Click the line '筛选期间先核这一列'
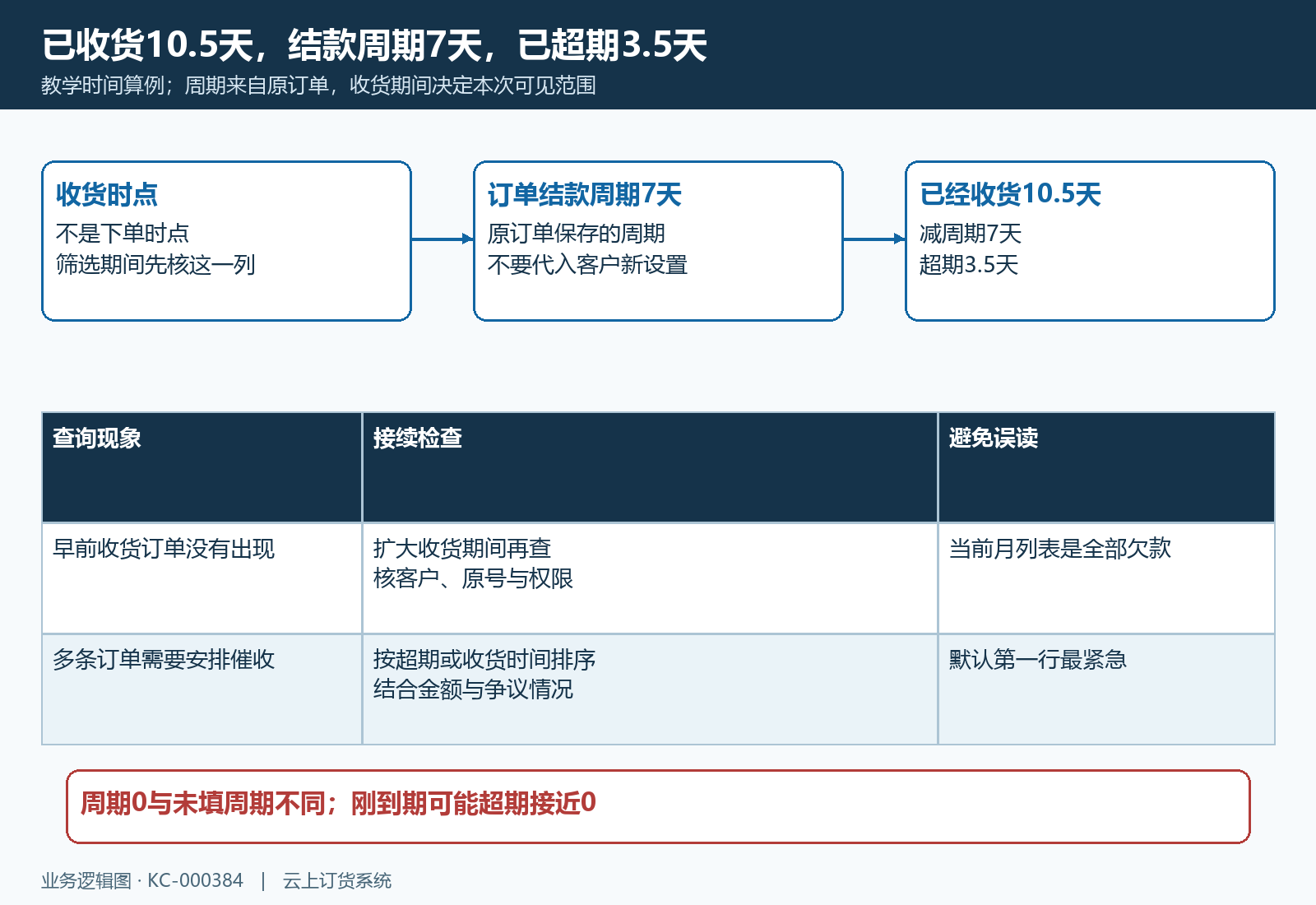 [155, 265]
